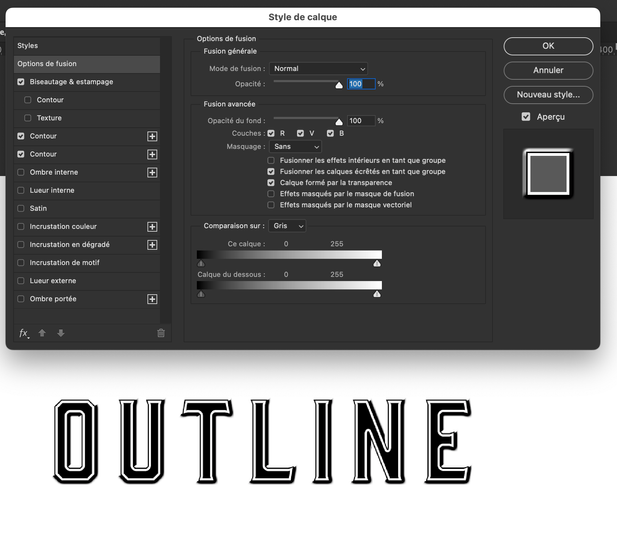This screenshot has height=535, width=617.
Task: Select Options de fusion in the styles list
Action: click(87, 64)
